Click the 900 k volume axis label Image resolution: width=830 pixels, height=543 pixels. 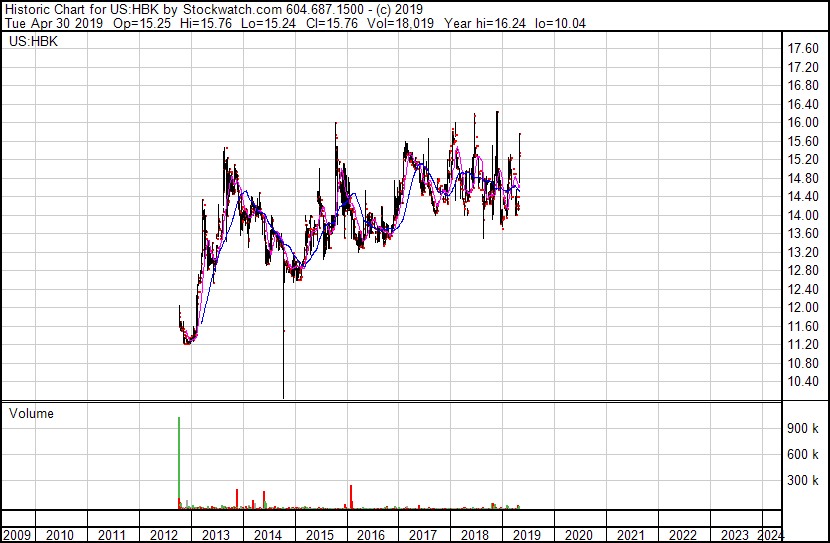(x=803, y=429)
